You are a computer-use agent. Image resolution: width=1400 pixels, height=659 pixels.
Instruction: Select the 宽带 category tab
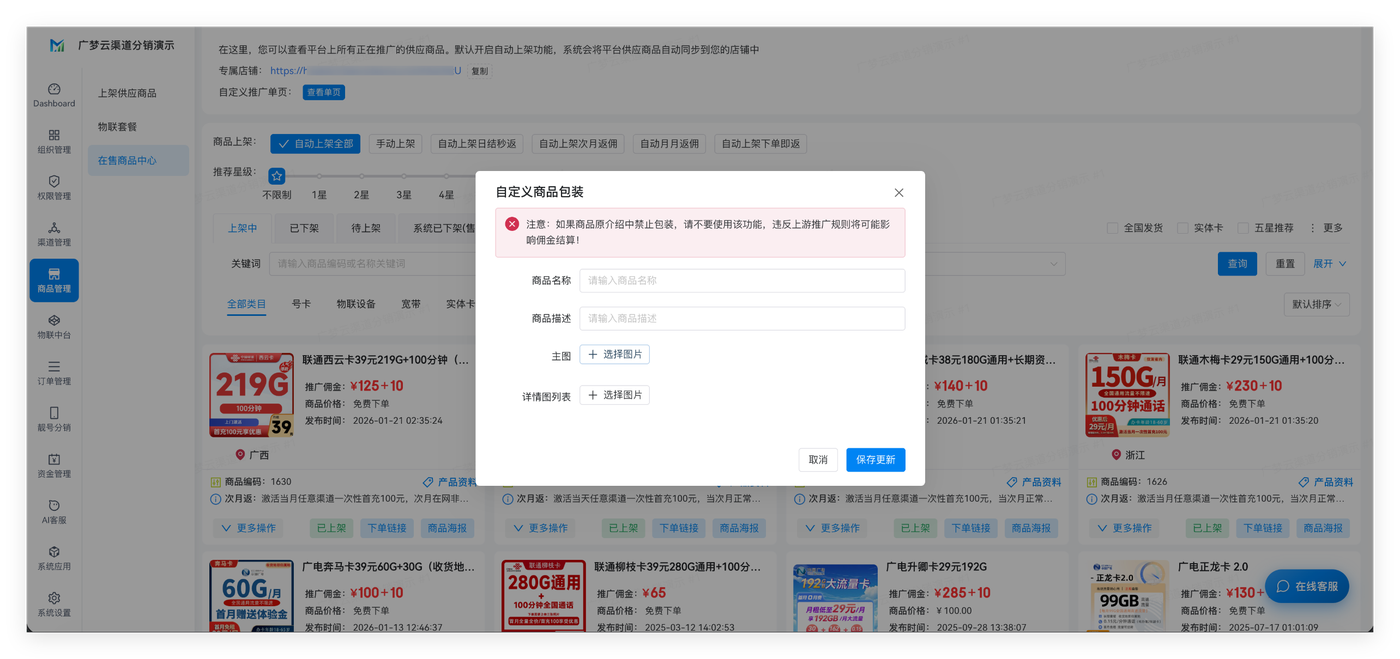pyautogui.click(x=411, y=304)
